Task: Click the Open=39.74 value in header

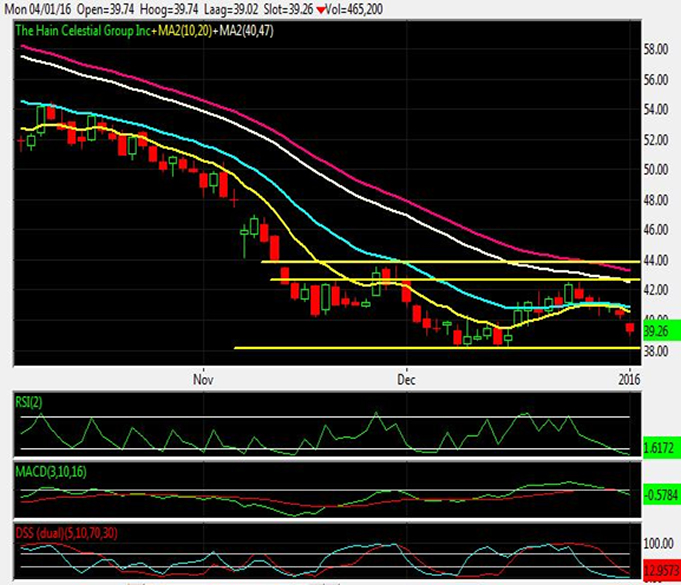Action: (x=106, y=9)
